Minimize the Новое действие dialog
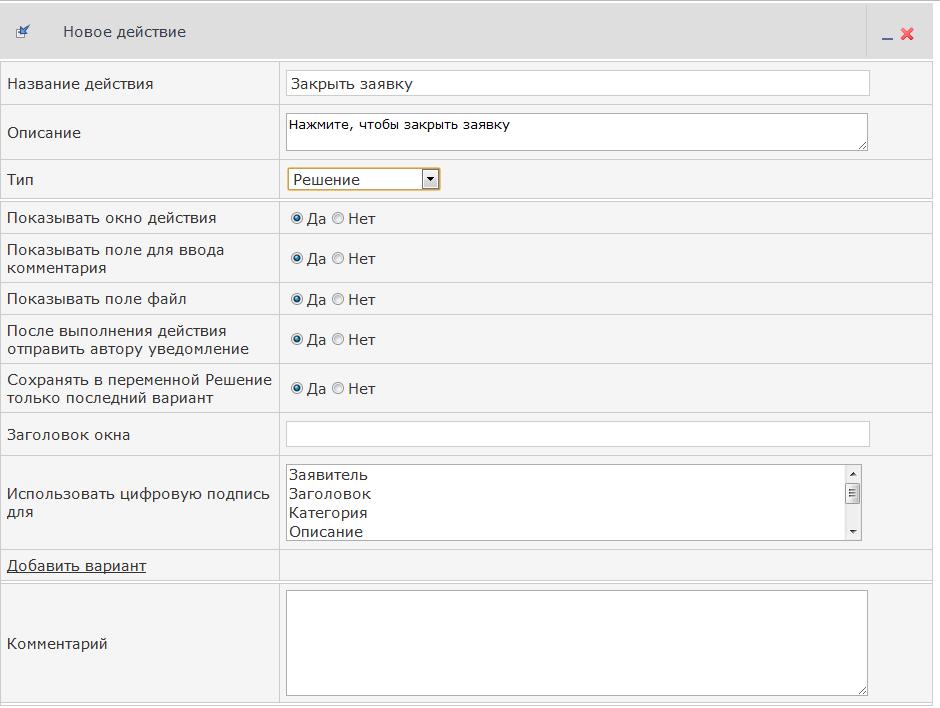Viewport: 940px width, 708px height. click(x=887, y=38)
